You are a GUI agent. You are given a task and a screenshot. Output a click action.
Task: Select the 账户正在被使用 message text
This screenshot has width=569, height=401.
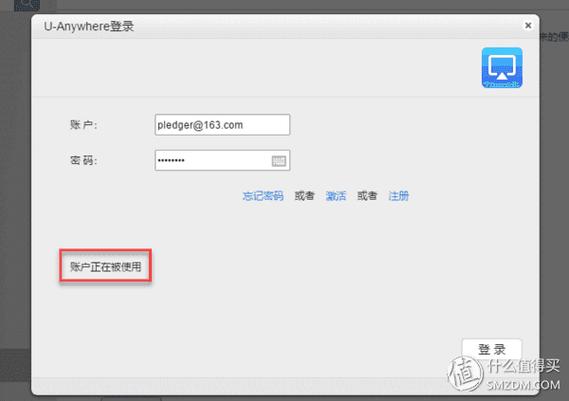coord(106,267)
